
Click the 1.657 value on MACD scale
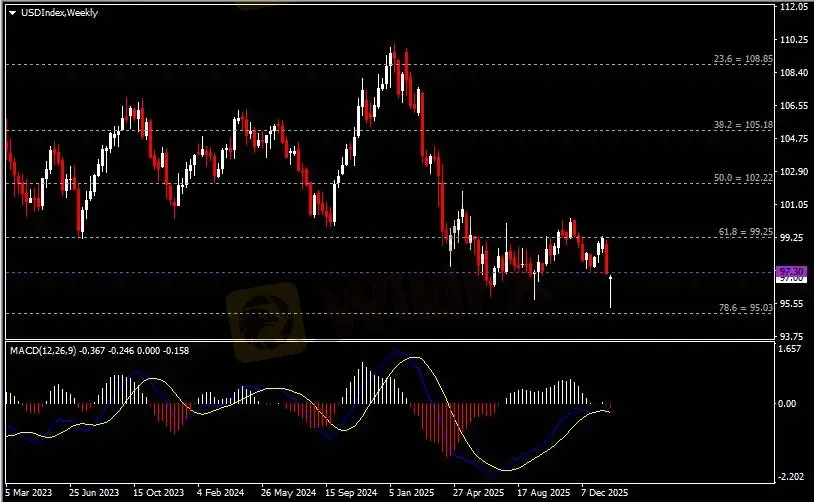pos(791,351)
